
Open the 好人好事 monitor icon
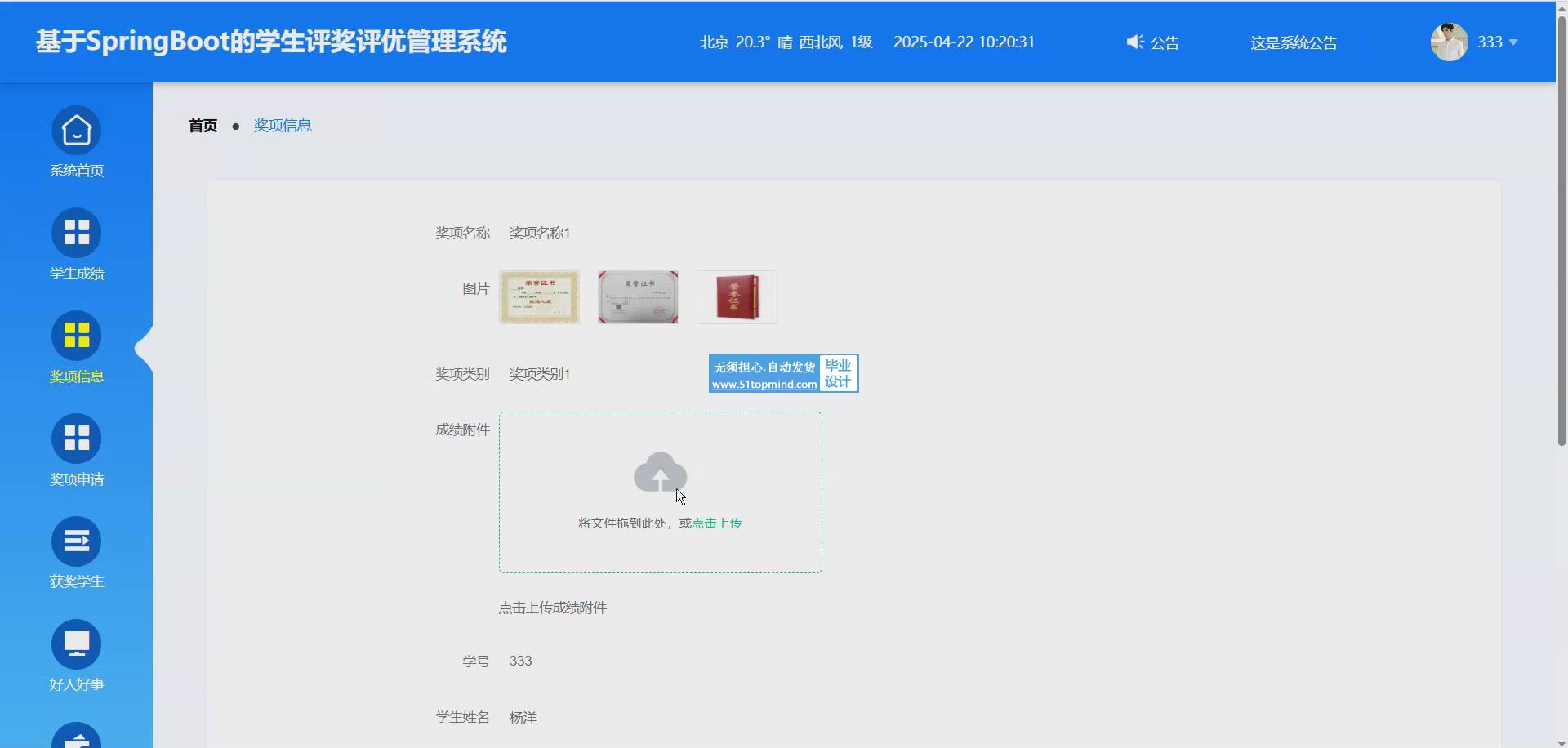coord(76,644)
